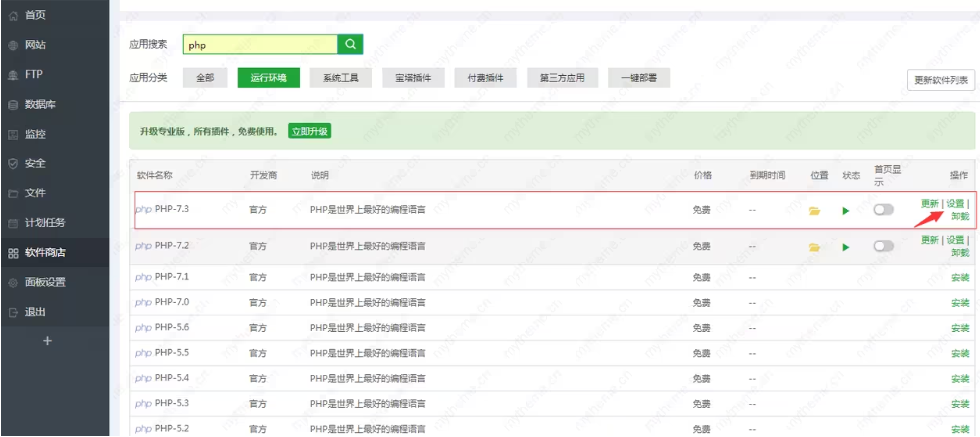This screenshot has height=437, width=980.
Task: Click 安装 link for PHP-5.3
Action: pyautogui.click(x=960, y=404)
